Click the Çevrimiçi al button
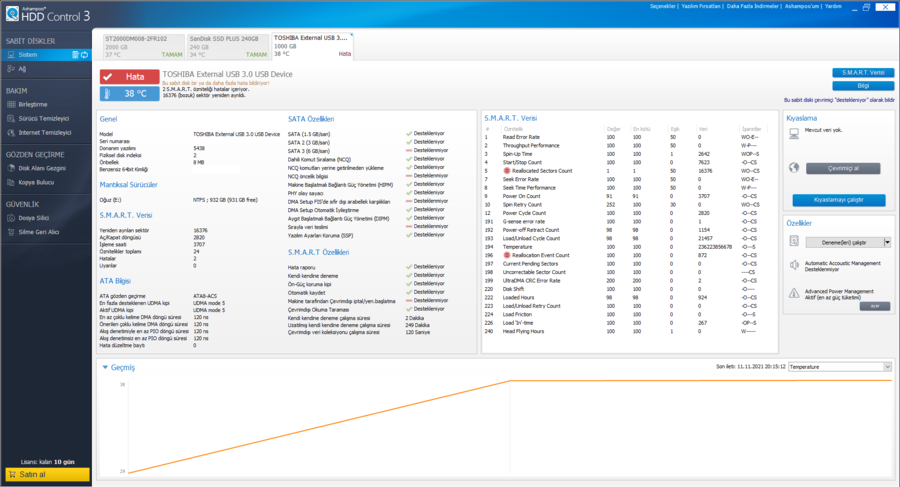Screen dimensions: 900x487 coord(843,168)
